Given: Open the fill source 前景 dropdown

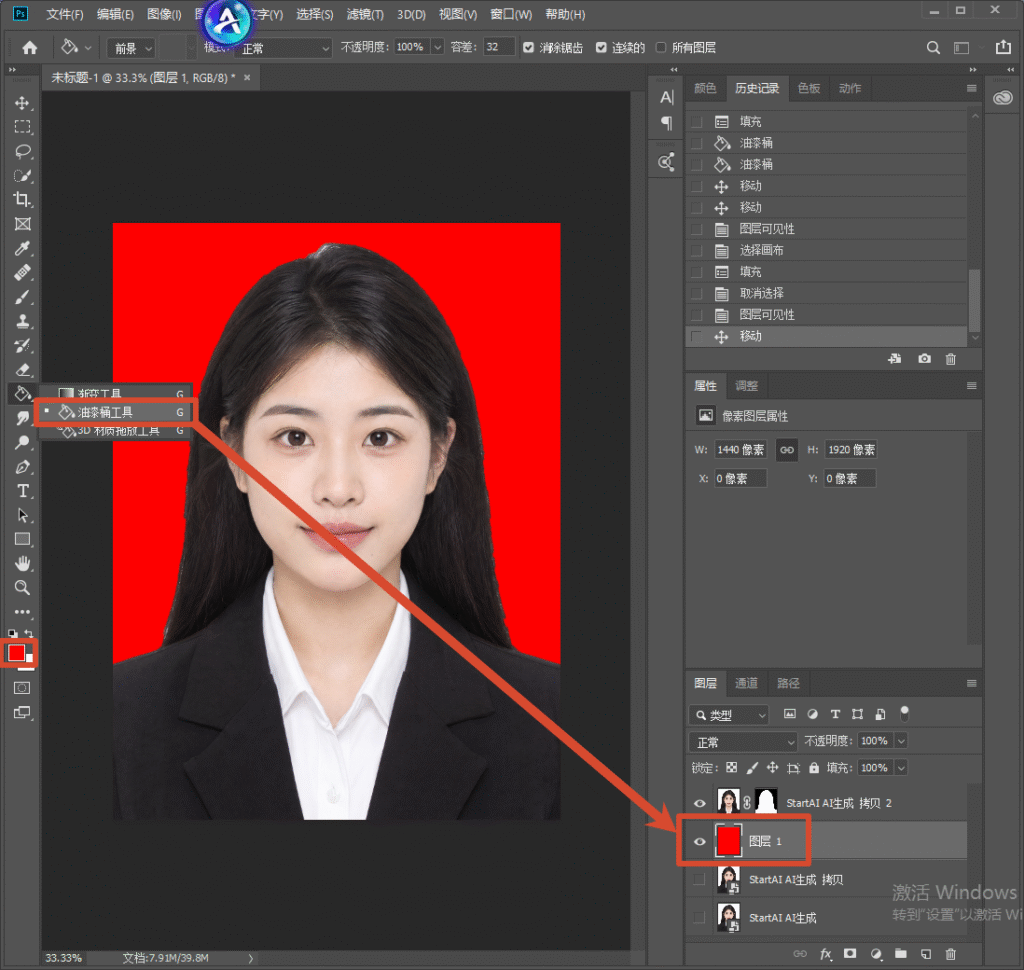Looking at the screenshot, I should (131, 48).
